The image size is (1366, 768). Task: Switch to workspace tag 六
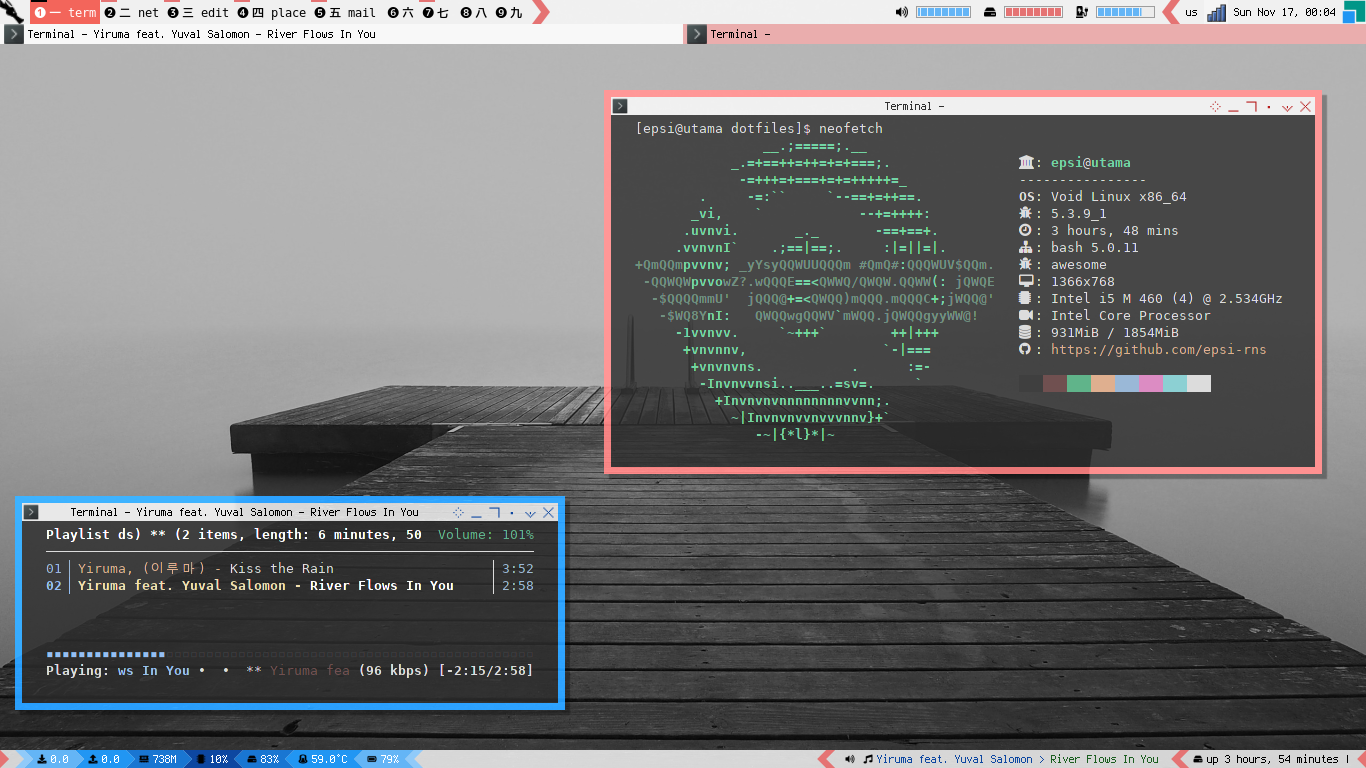(400, 13)
